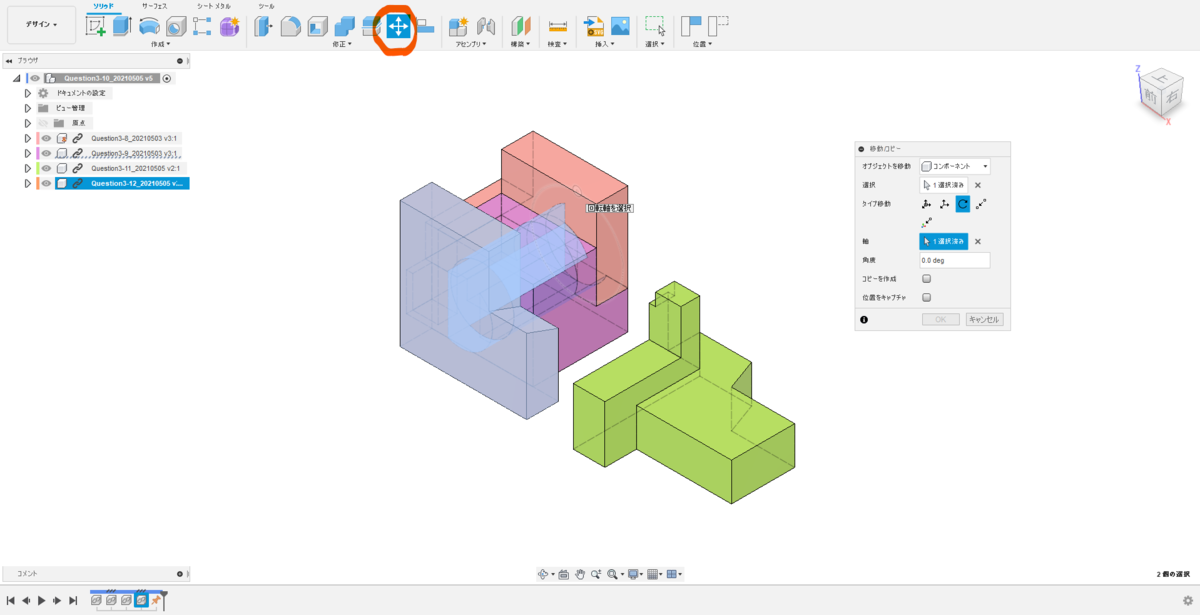Hide the Question3-12_20210505 component
1200x615 pixels.
[x=46, y=183]
